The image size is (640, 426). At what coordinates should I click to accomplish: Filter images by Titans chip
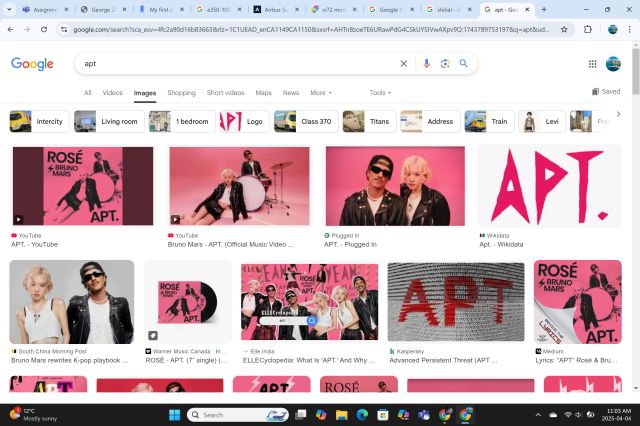click(369, 122)
